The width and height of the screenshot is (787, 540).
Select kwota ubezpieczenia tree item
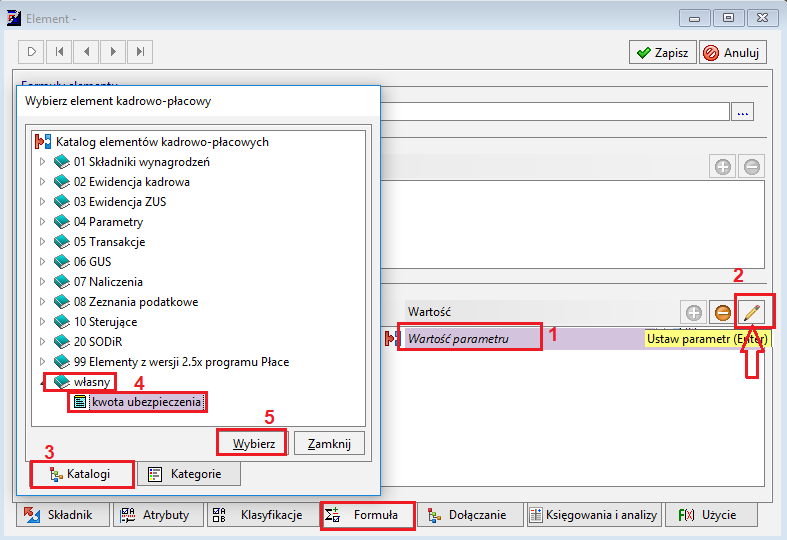[147, 402]
